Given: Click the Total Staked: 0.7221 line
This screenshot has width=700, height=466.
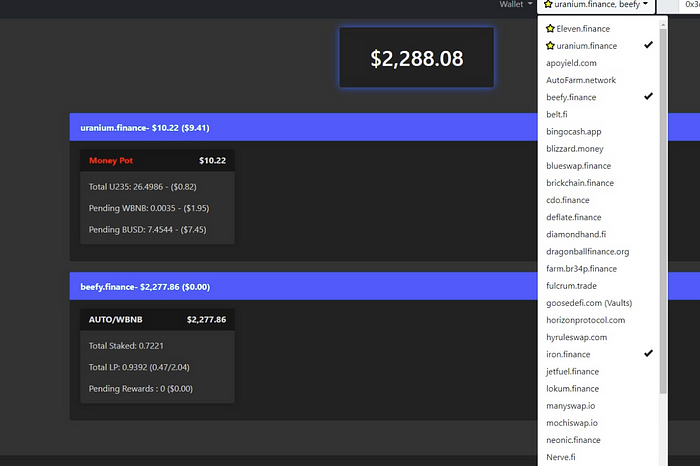Looking at the screenshot, I should click(126, 345).
